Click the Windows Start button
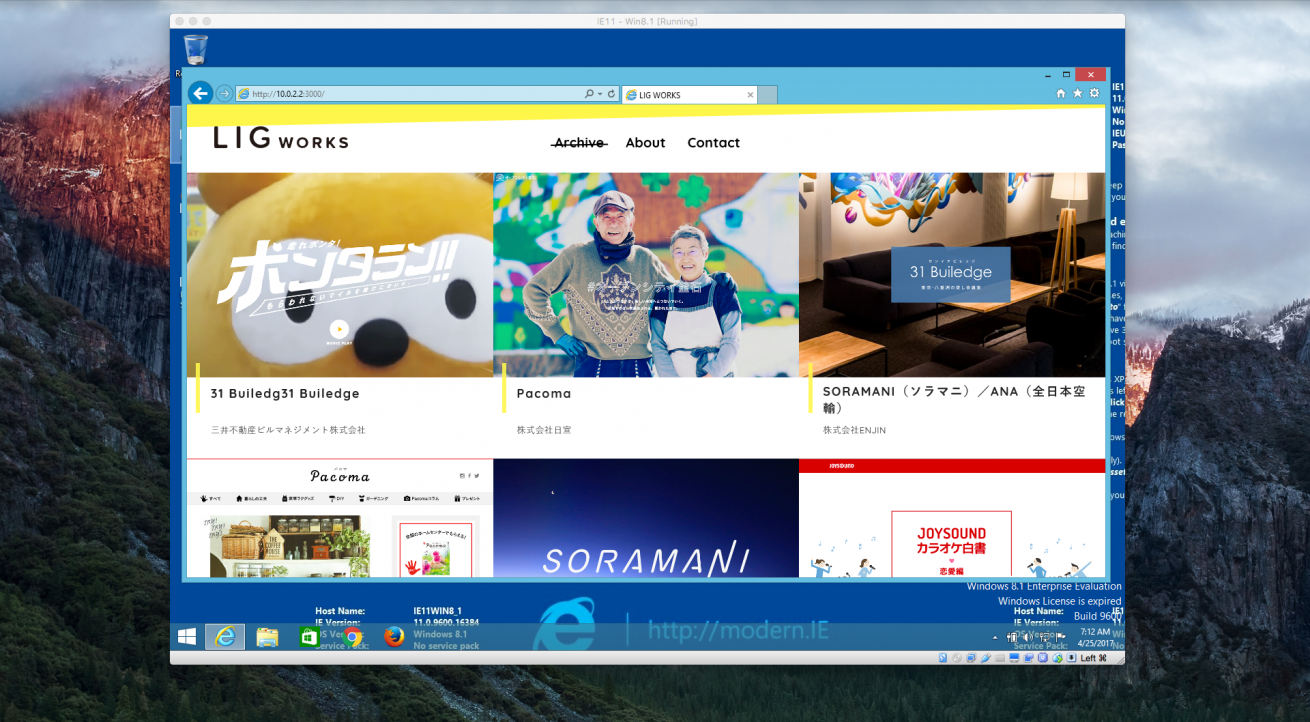Viewport: 1310px width, 722px height. pyautogui.click(x=187, y=637)
